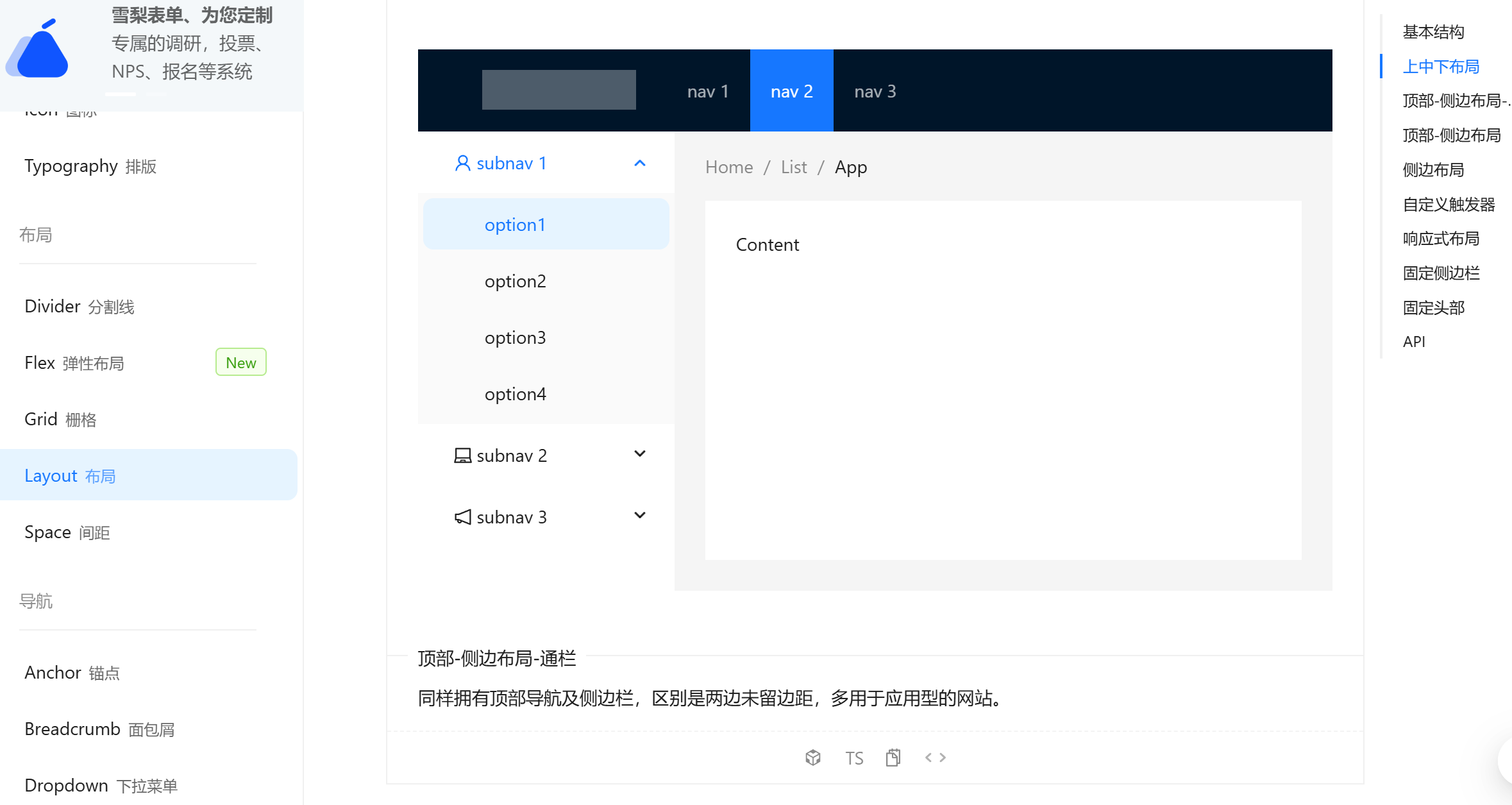Select the highlighted nav 2 tab
1512x805 pixels.
[792, 91]
